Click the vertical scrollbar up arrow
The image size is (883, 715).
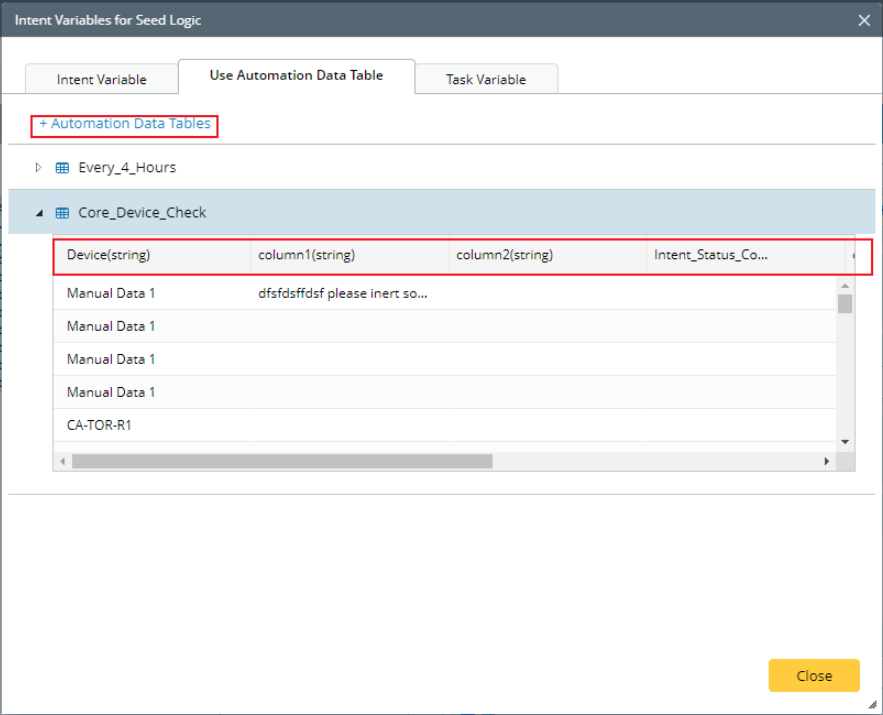click(x=845, y=287)
